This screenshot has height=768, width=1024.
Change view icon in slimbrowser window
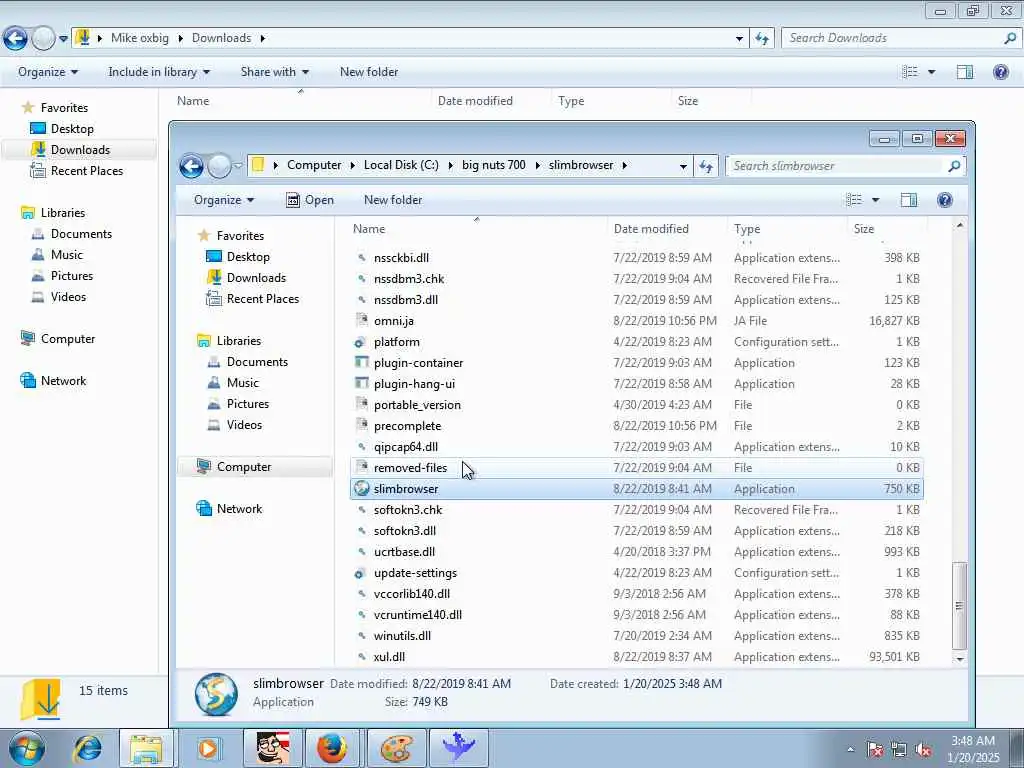[854, 200]
